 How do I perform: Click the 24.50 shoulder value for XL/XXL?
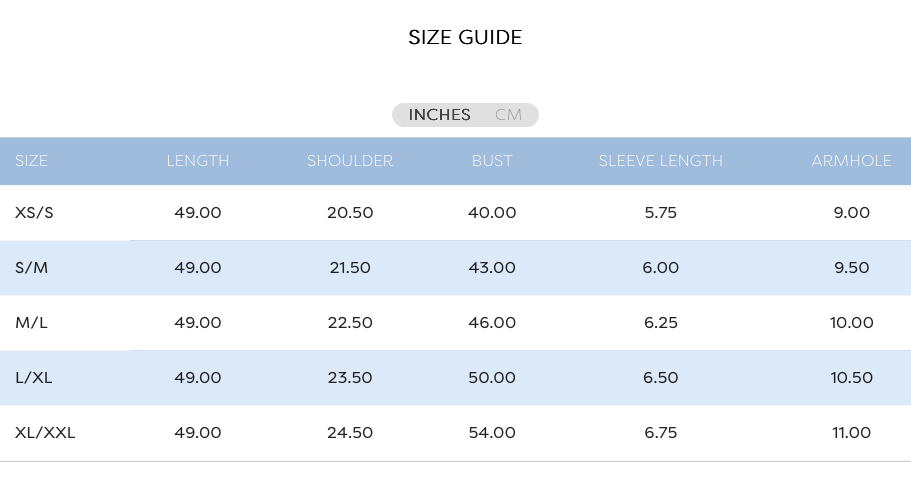click(350, 433)
